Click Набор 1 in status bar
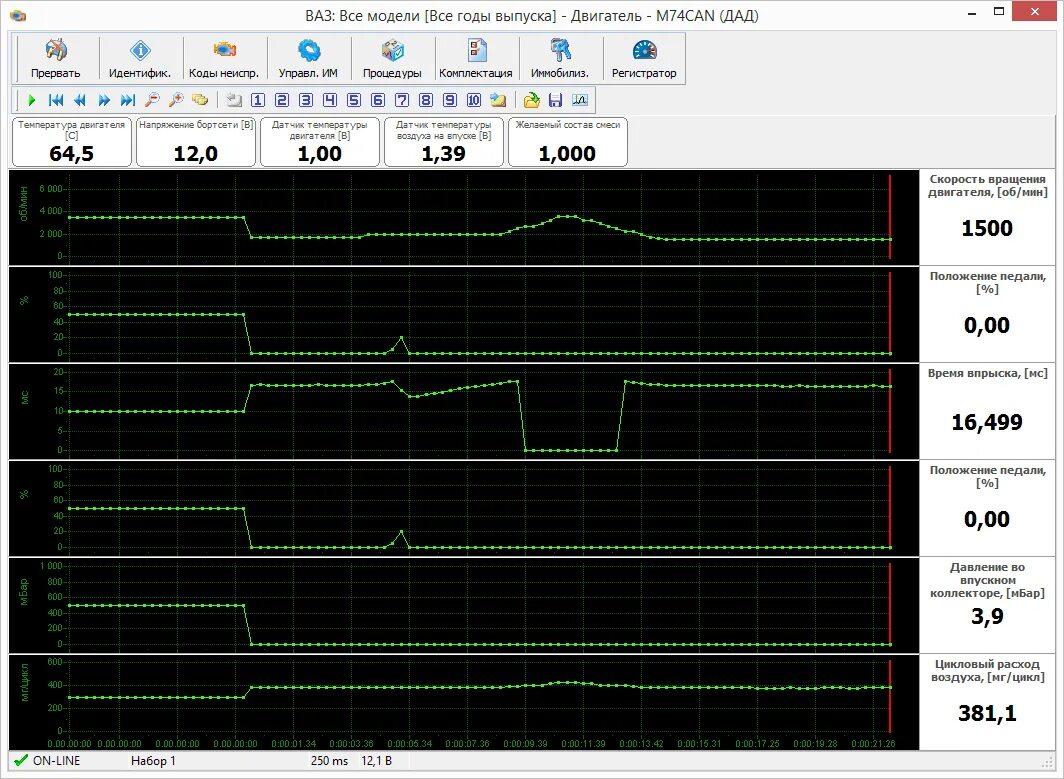The image size is (1064, 779). pos(153,761)
